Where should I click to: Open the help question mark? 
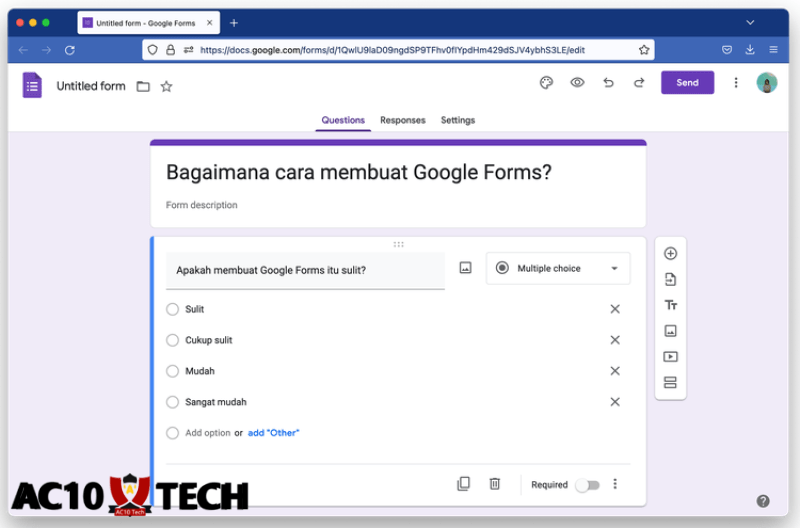[763, 501]
